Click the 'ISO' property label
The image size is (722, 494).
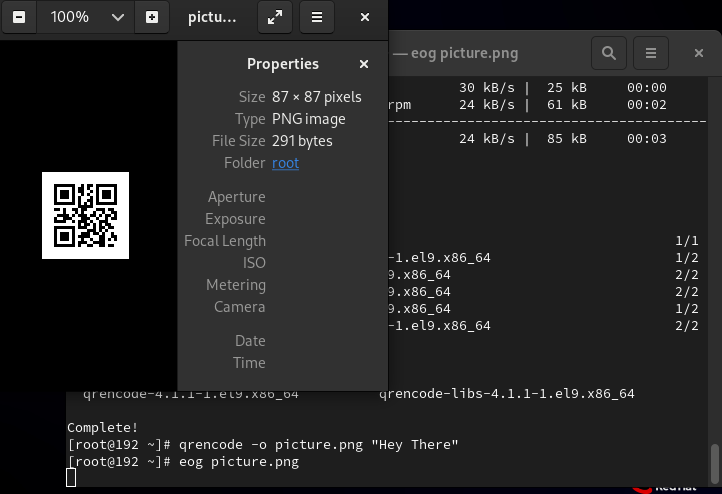254,263
